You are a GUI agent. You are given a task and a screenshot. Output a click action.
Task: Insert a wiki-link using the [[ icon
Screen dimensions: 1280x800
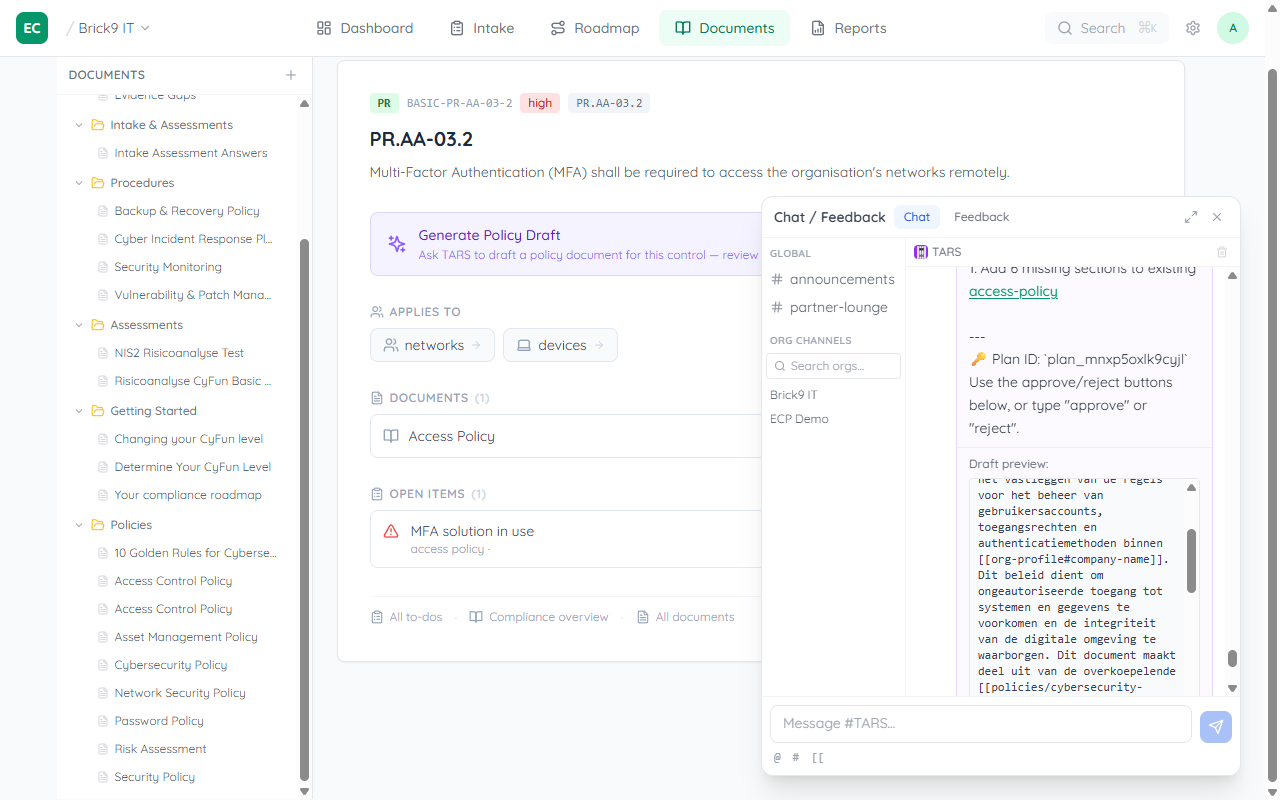[x=817, y=758]
